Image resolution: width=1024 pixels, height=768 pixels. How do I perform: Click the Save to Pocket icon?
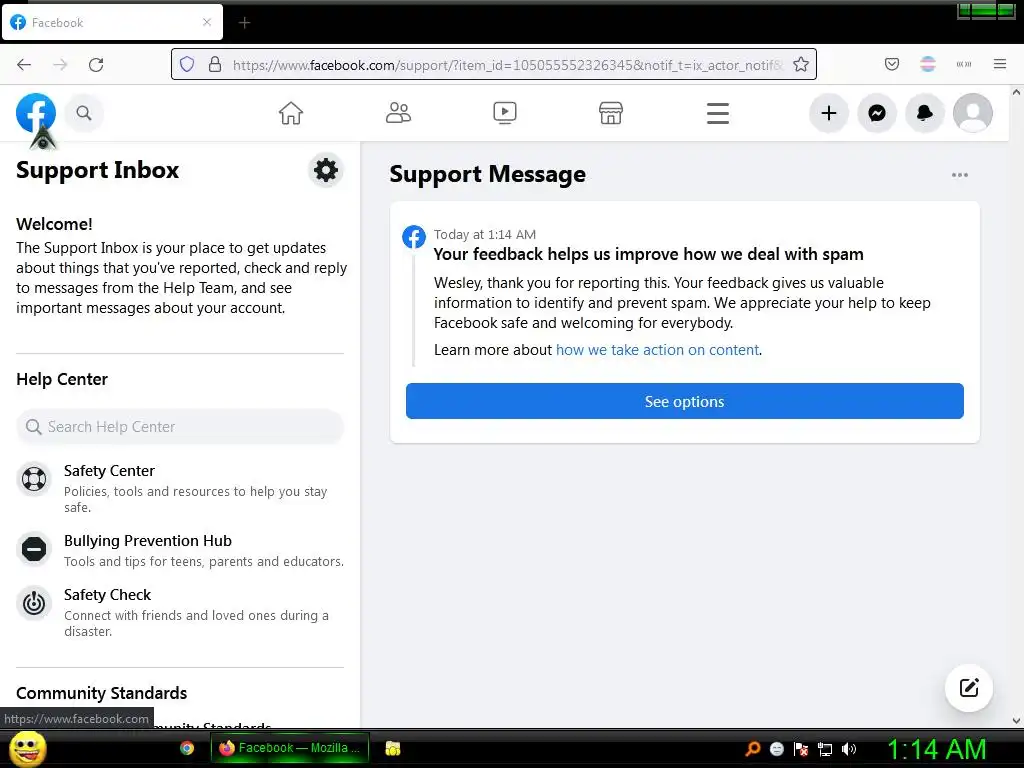(892, 64)
